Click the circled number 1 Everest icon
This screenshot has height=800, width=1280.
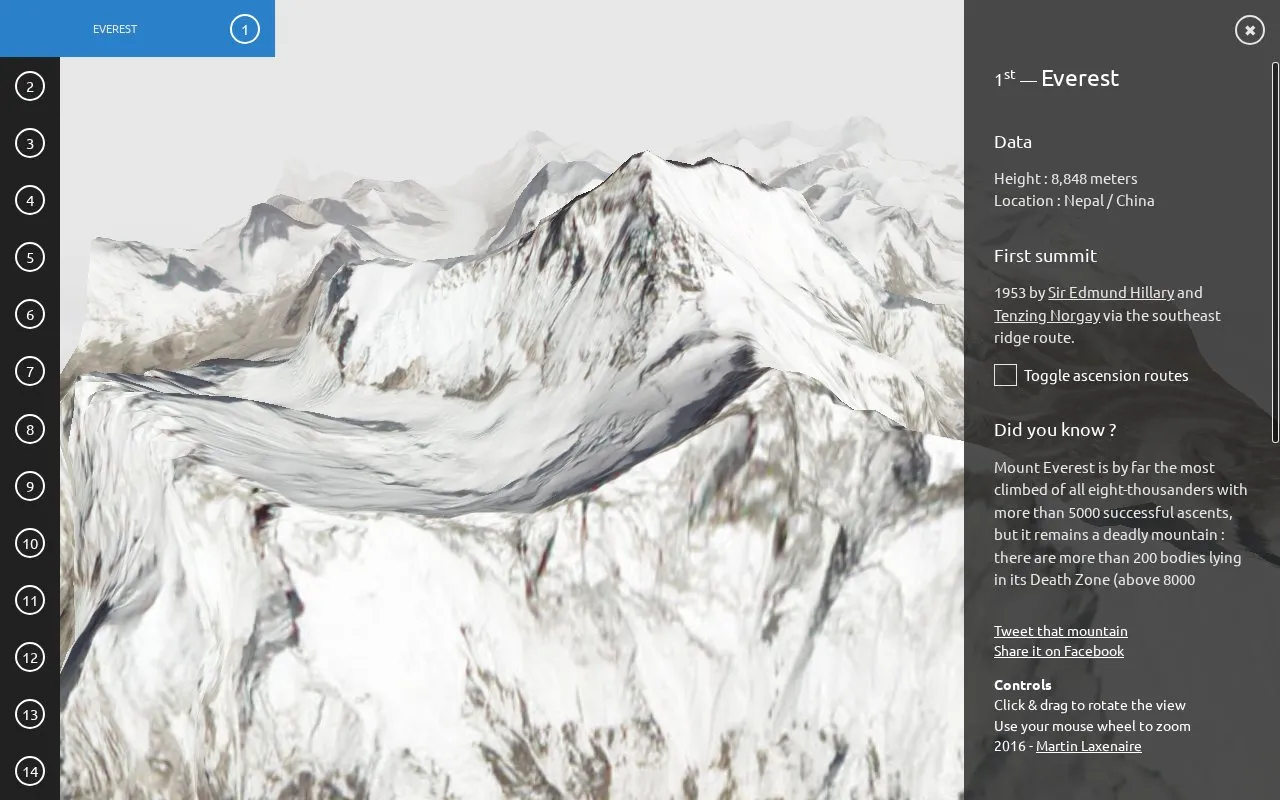point(245,29)
